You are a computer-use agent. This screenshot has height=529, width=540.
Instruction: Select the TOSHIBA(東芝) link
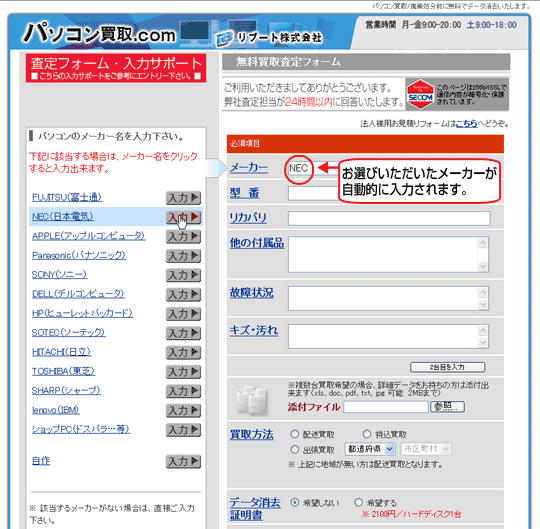[x=63, y=371]
